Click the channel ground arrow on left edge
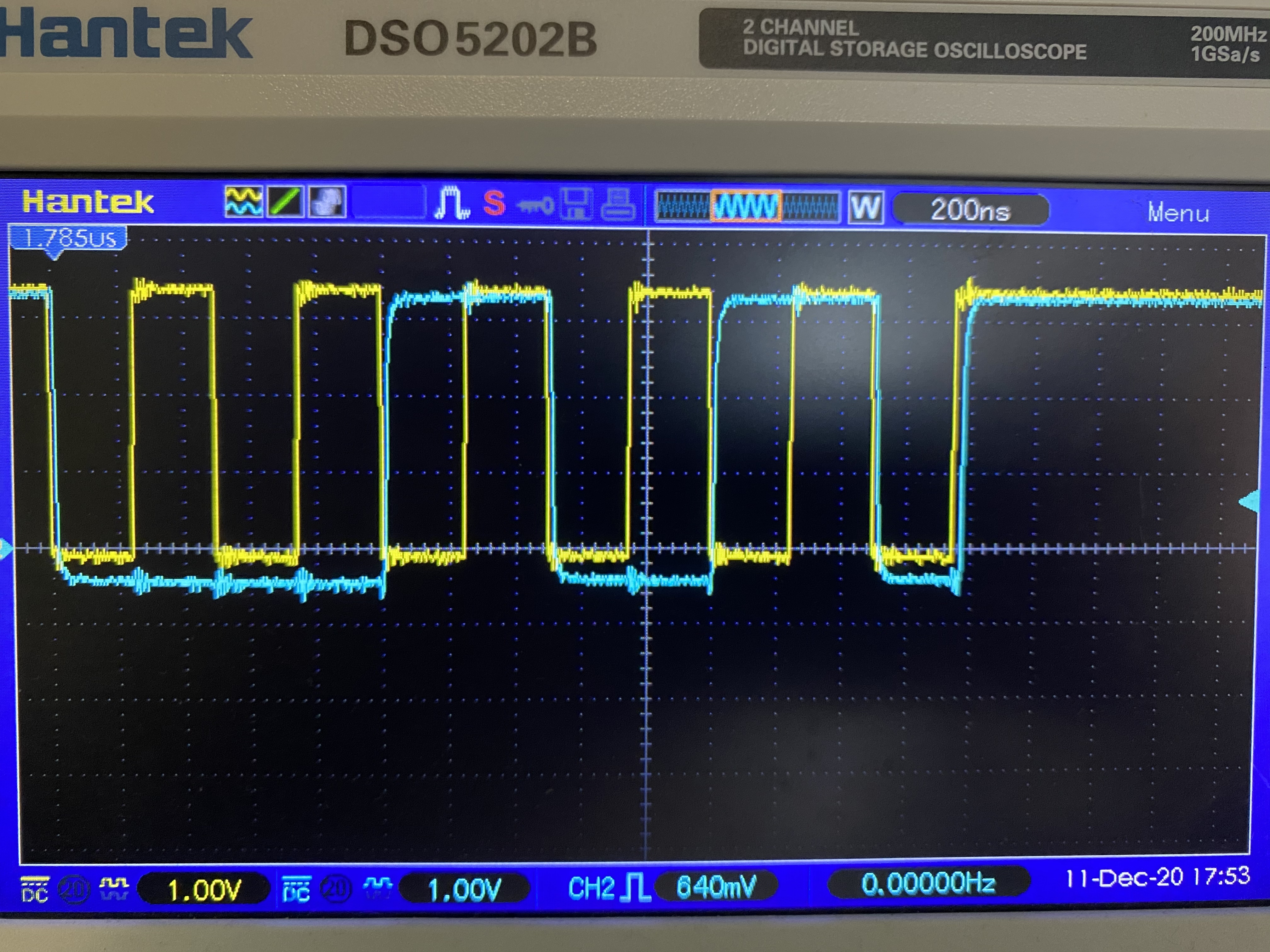The width and height of the screenshot is (1270, 952). tap(6, 549)
